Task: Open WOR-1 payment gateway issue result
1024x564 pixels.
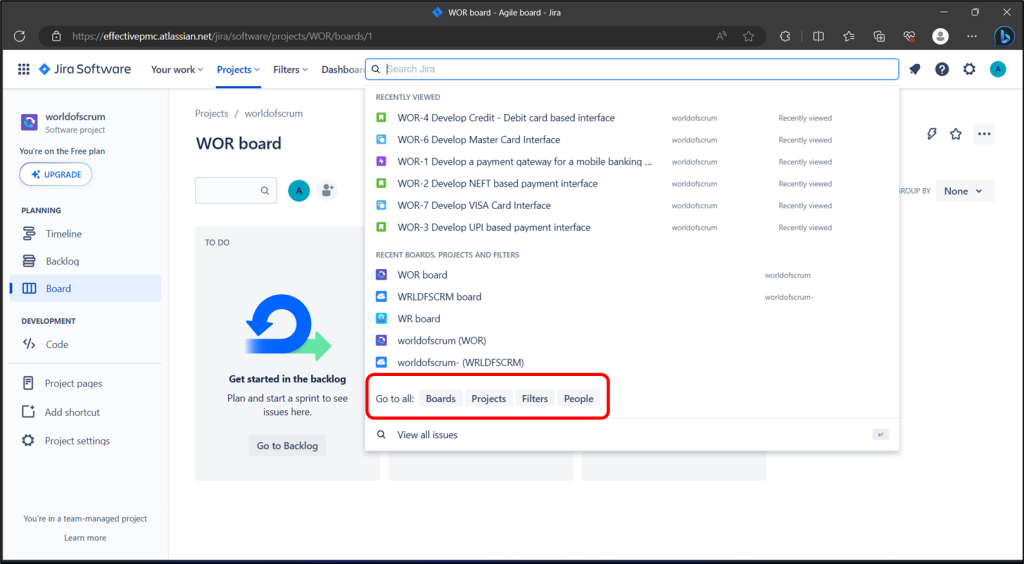Action: tap(632, 162)
